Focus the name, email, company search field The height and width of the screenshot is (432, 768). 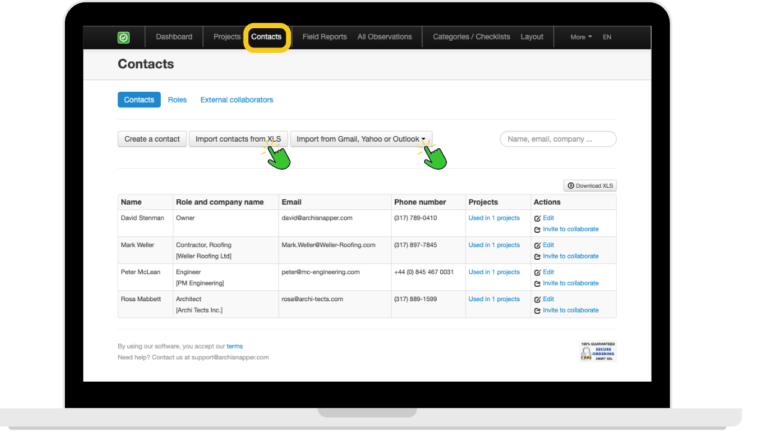click(557, 139)
